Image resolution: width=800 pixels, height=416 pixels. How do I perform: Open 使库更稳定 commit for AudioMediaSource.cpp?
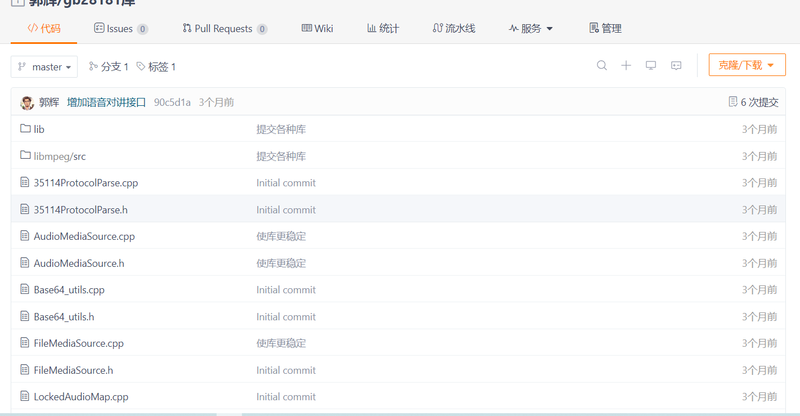[x=281, y=236]
